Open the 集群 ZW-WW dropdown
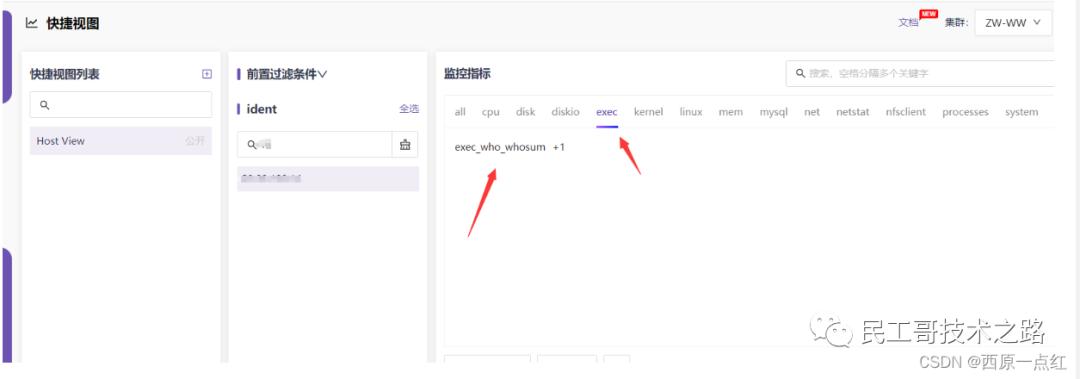Viewport: 1080px width, 379px height. (x=1013, y=23)
